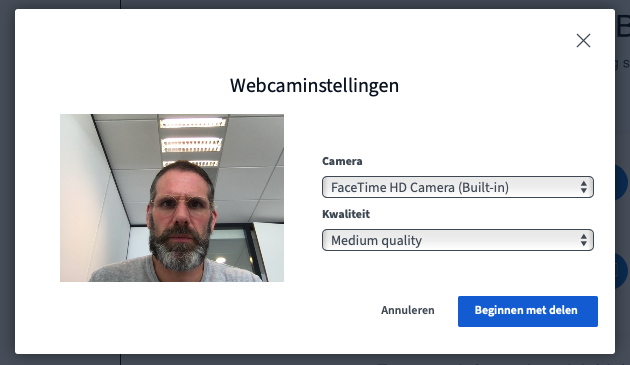630x365 pixels.
Task: Click the Camera field label
Action: (342, 161)
